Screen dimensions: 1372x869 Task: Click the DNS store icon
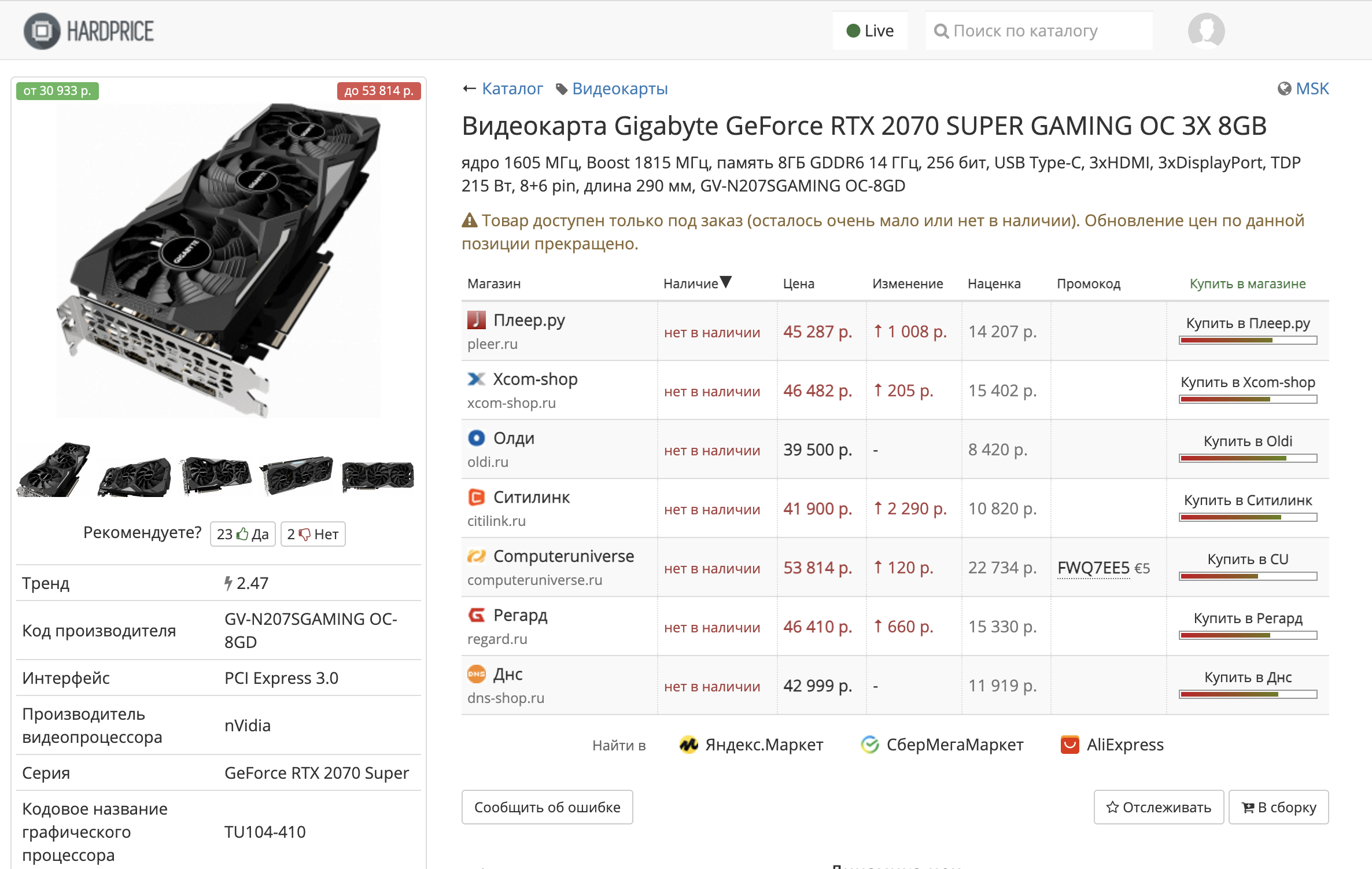pyautogui.click(x=476, y=674)
